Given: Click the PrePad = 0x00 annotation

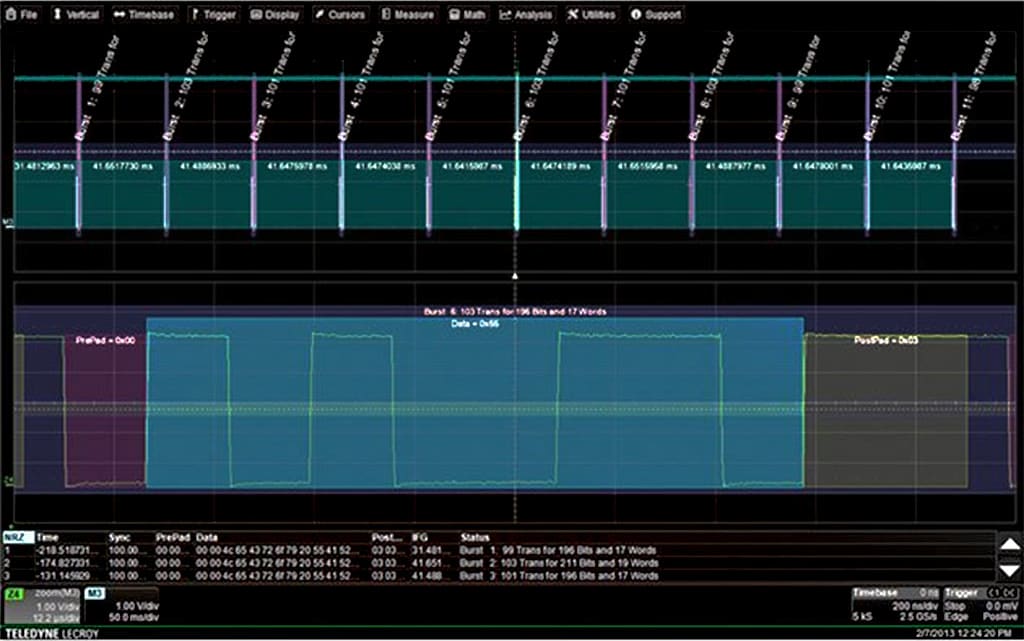Looking at the screenshot, I should point(105,340).
